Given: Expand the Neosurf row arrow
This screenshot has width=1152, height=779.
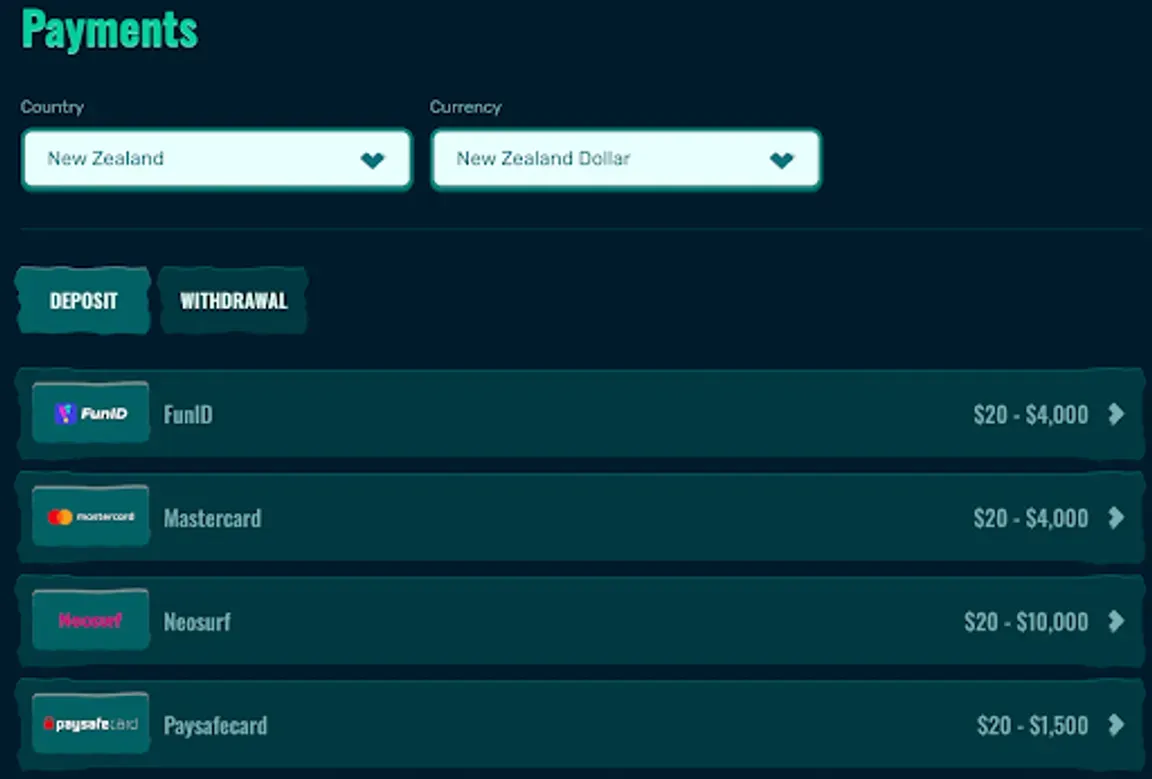Looking at the screenshot, I should click(1116, 621).
